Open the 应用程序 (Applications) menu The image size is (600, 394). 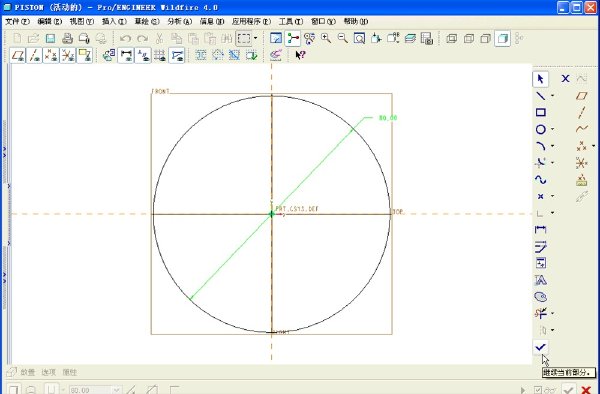[251, 21]
